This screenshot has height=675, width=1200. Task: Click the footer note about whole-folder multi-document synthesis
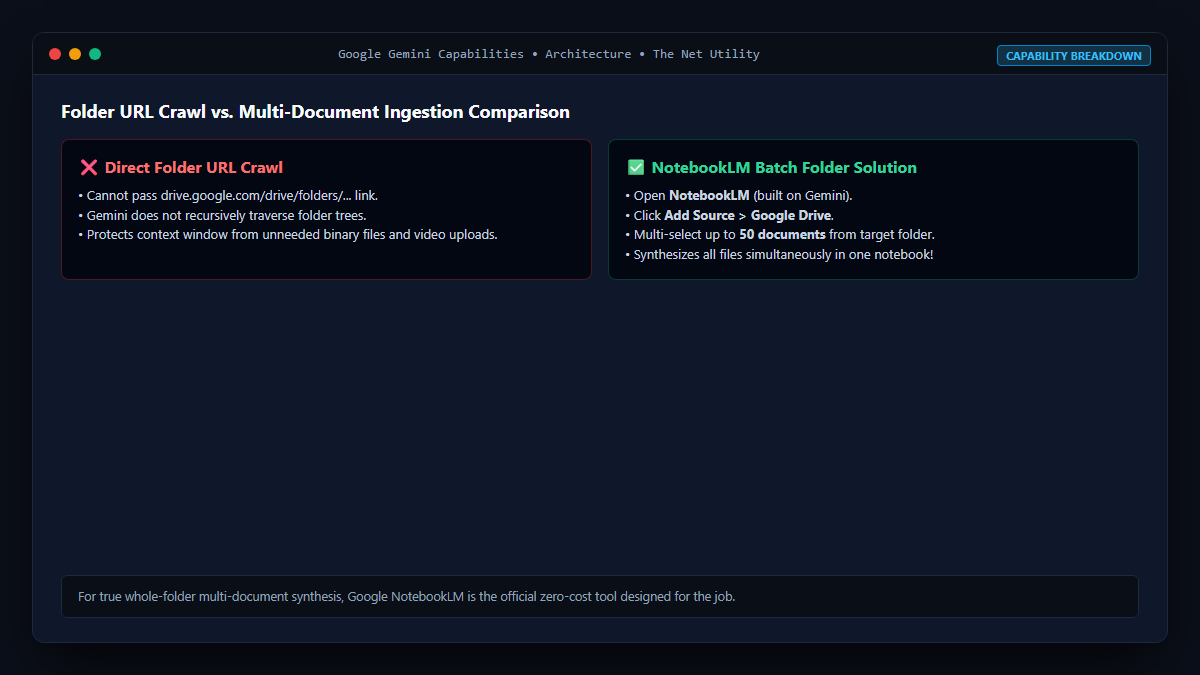(600, 597)
